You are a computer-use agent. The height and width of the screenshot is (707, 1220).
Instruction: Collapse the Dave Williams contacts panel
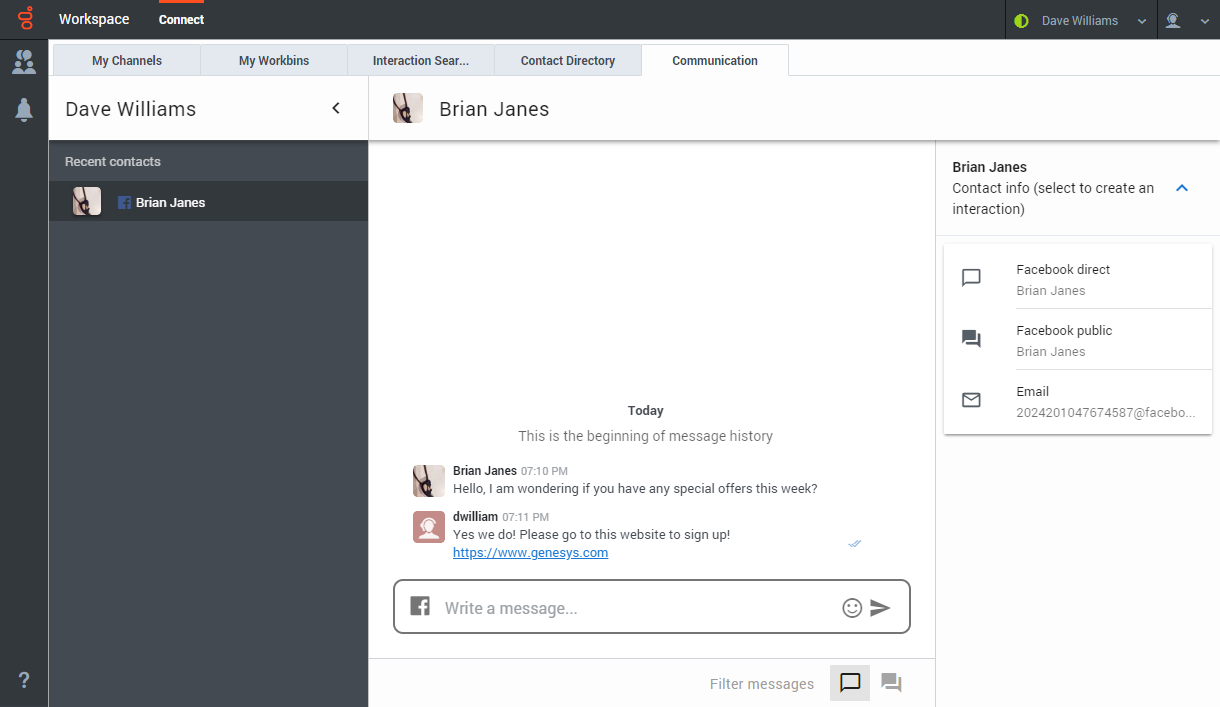[x=336, y=109]
